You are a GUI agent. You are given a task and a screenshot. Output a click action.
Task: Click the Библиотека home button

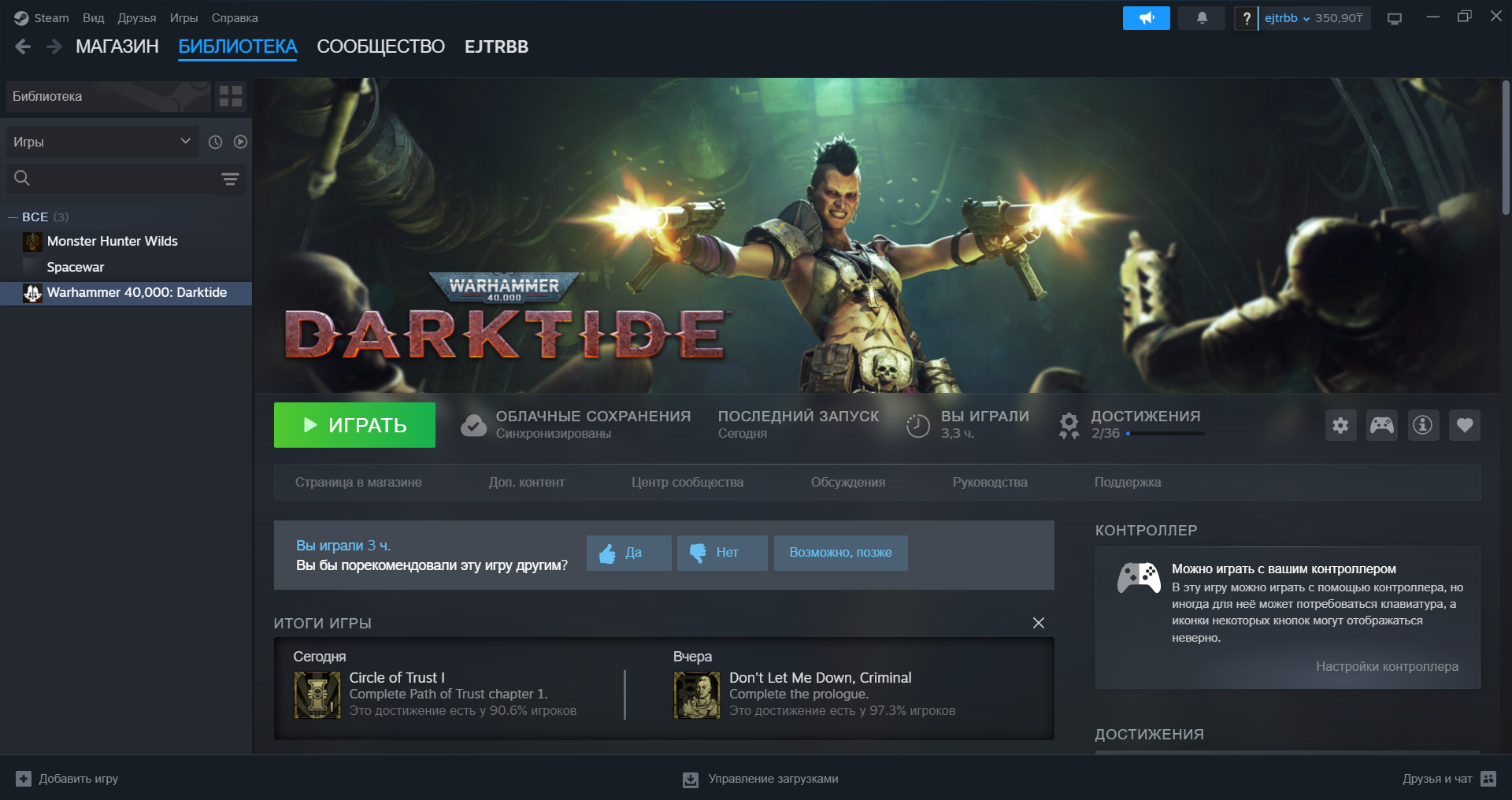pos(109,96)
